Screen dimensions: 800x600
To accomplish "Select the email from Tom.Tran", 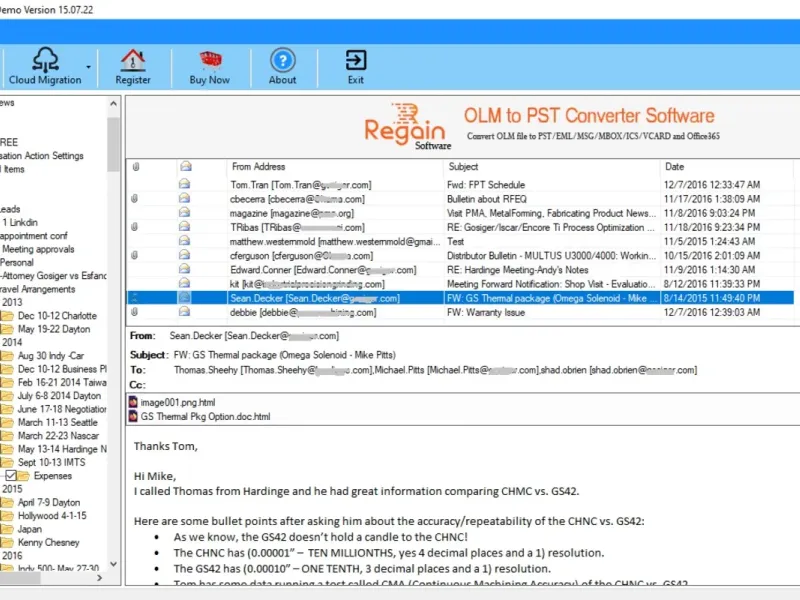I will pyautogui.click(x=460, y=184).
